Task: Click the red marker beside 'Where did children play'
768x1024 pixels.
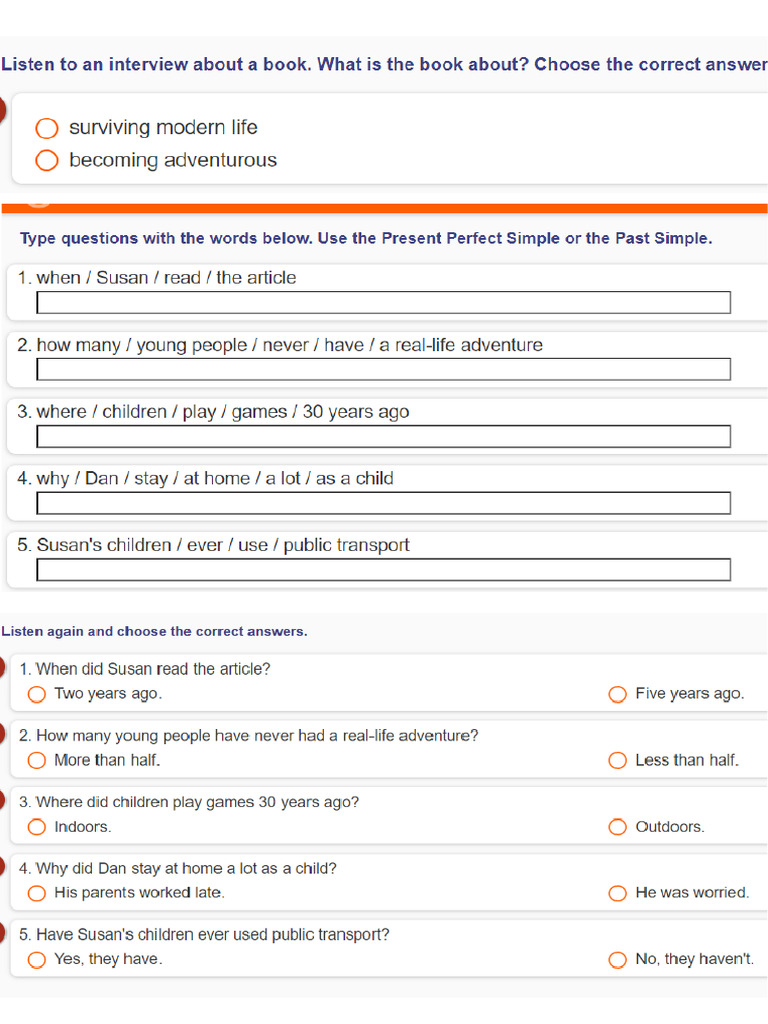Action: (x=3, y=801)
